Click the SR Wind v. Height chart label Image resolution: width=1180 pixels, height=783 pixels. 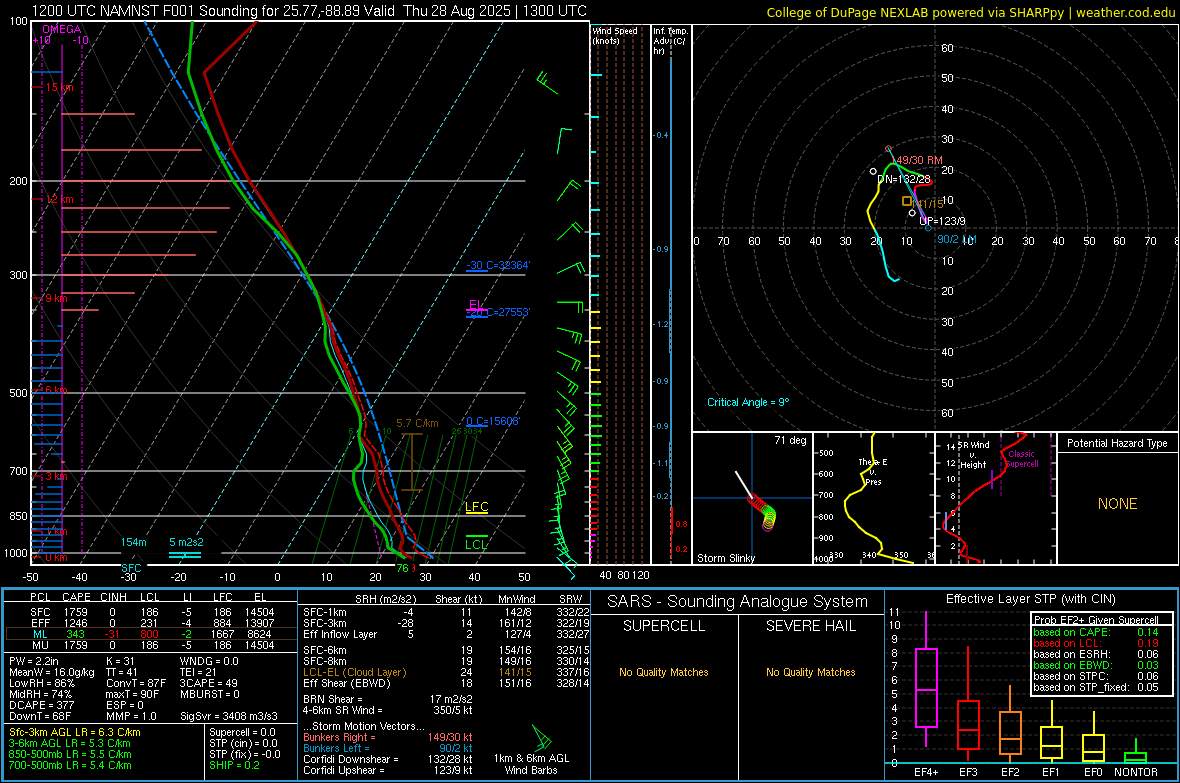(973, 455)
